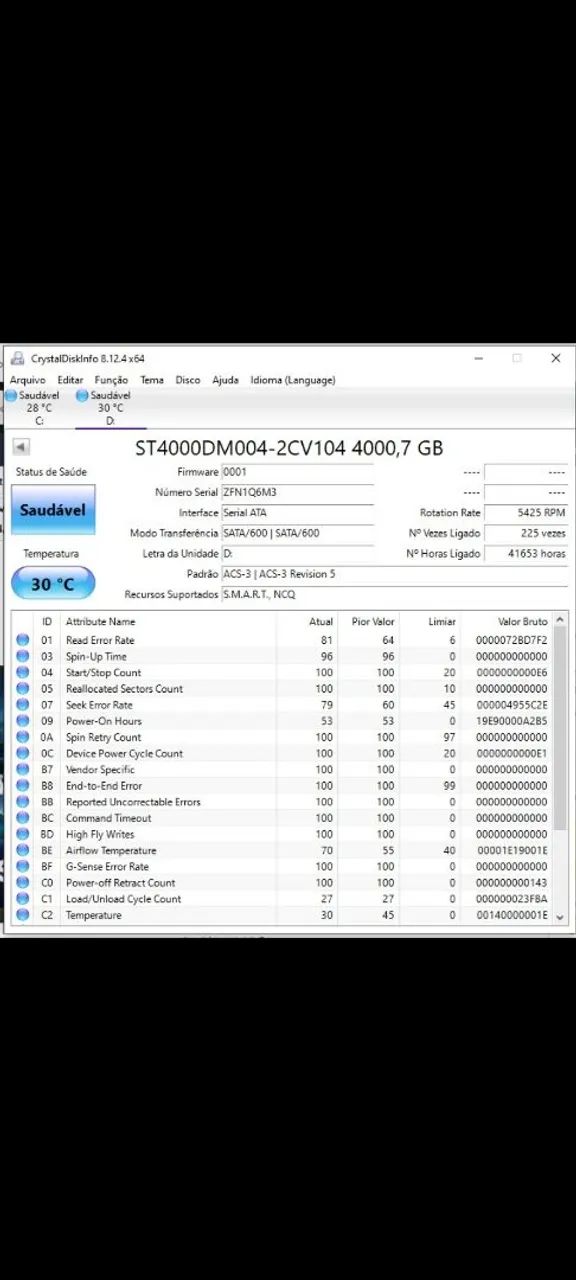The image size is (576, 1280).
Task: Click status circle of Reported Uncorrectable Errors row
Action: point(23,802)
